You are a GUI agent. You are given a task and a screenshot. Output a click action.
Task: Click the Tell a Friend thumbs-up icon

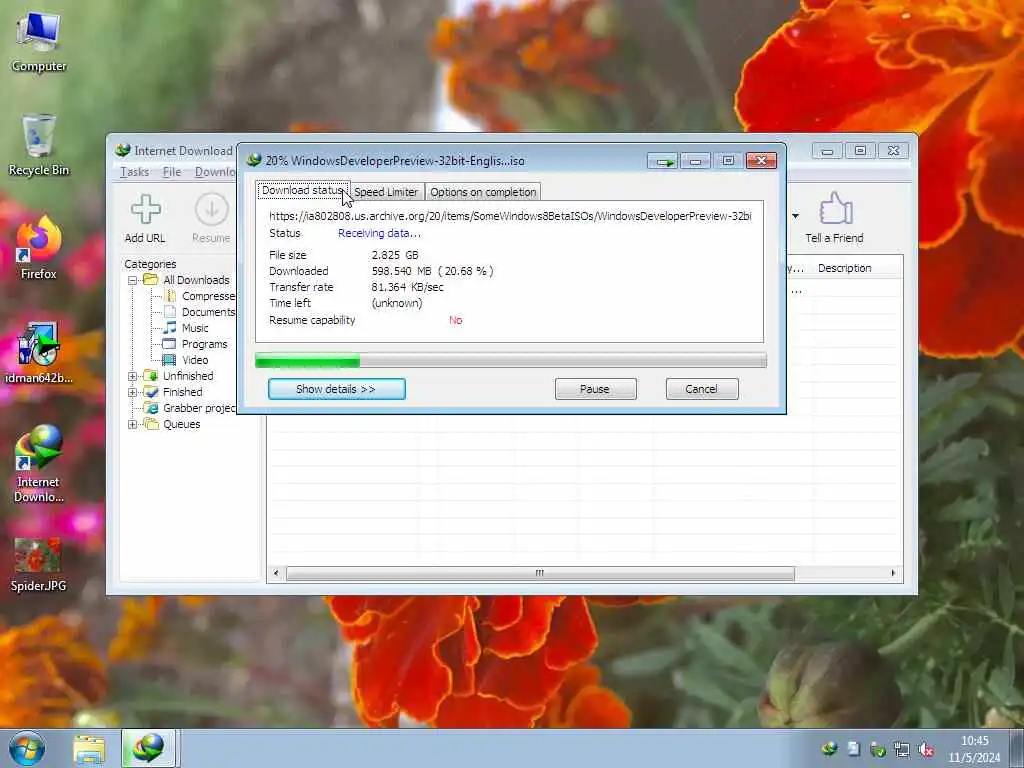pyautogui.click(x=835, y=209)
